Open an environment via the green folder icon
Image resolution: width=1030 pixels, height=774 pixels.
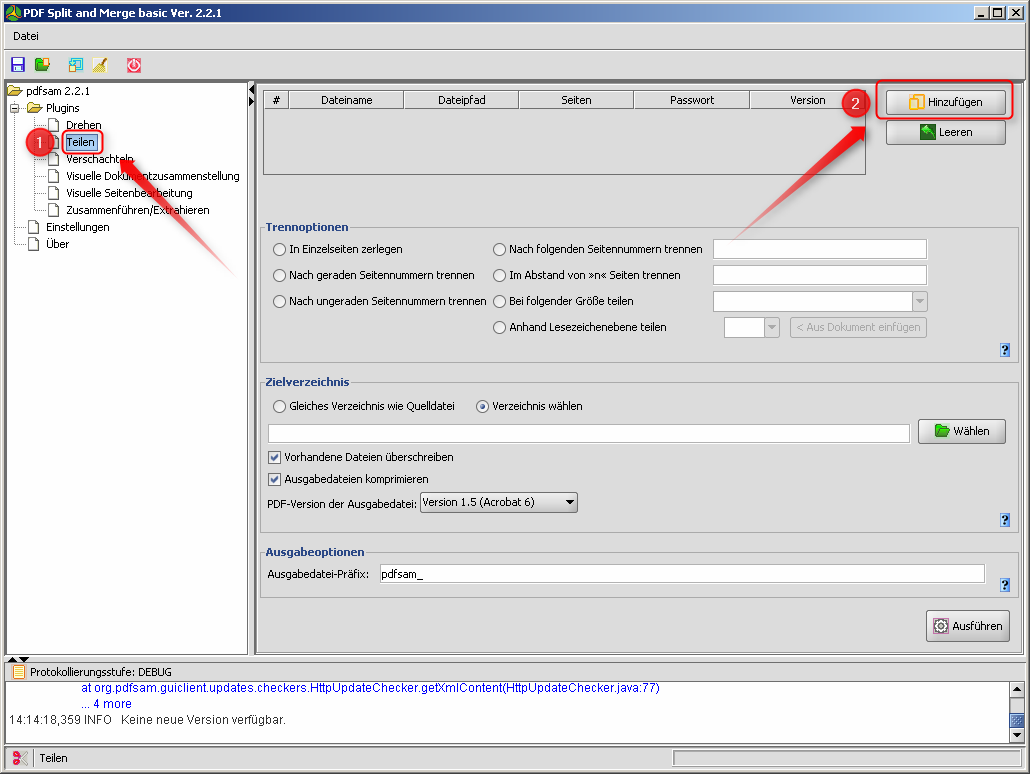[x=45, y=64]
